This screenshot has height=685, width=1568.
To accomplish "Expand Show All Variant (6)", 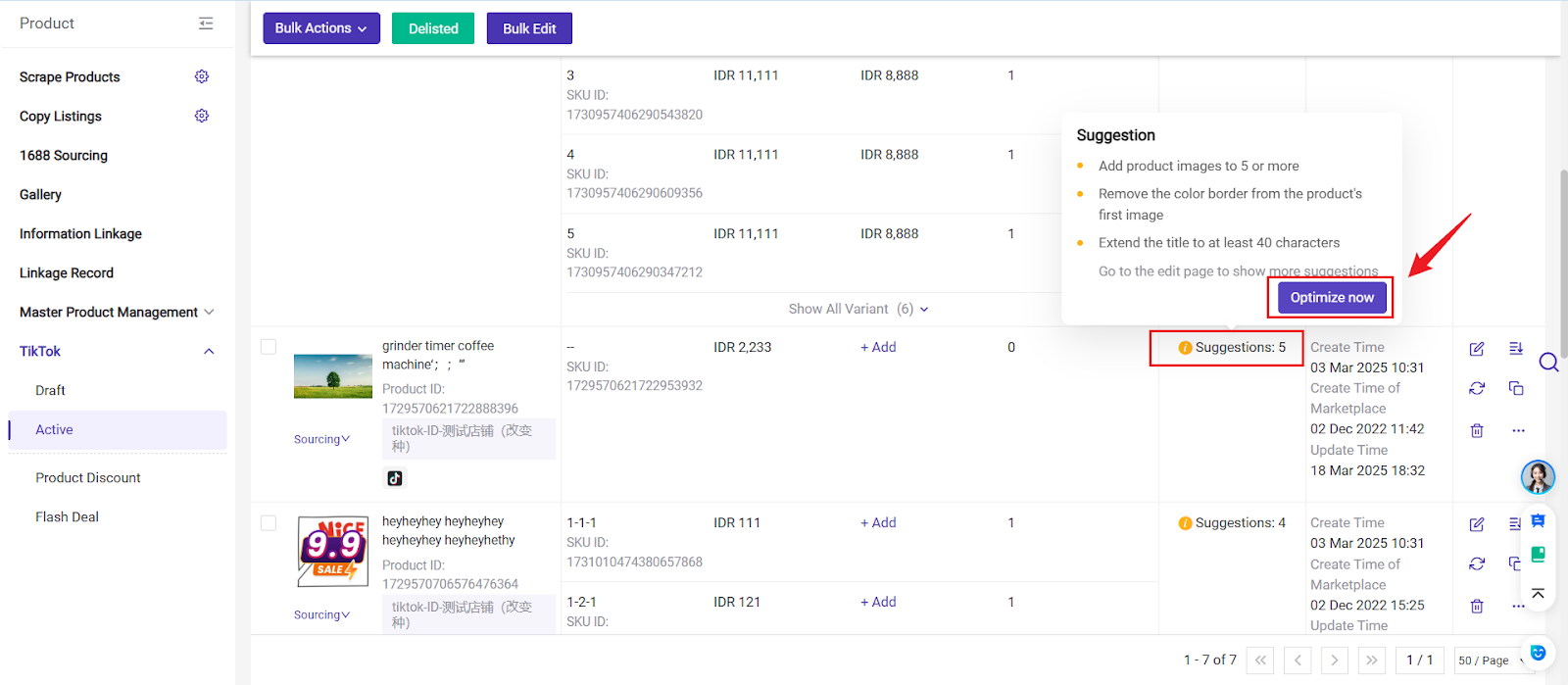I will coord(858,309).
